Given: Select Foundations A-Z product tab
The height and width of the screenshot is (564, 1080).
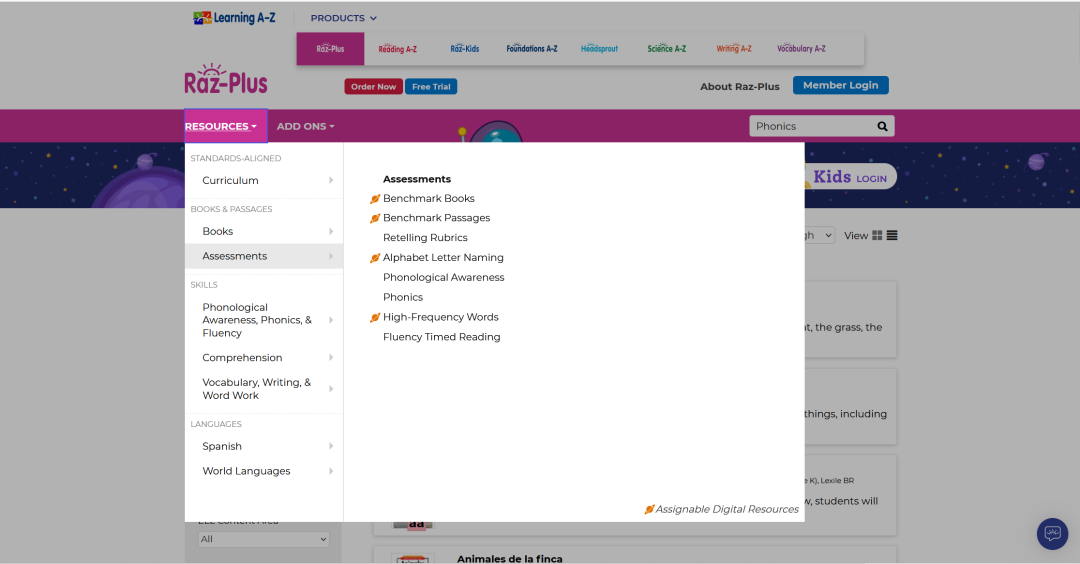Looking at the screenshot, I should [532, 49].
